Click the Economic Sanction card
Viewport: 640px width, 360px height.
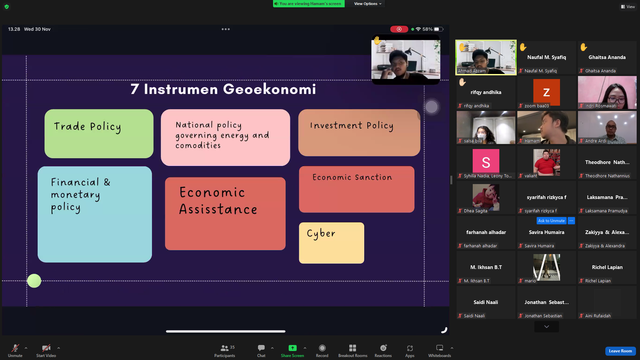[x=357, y=189]
